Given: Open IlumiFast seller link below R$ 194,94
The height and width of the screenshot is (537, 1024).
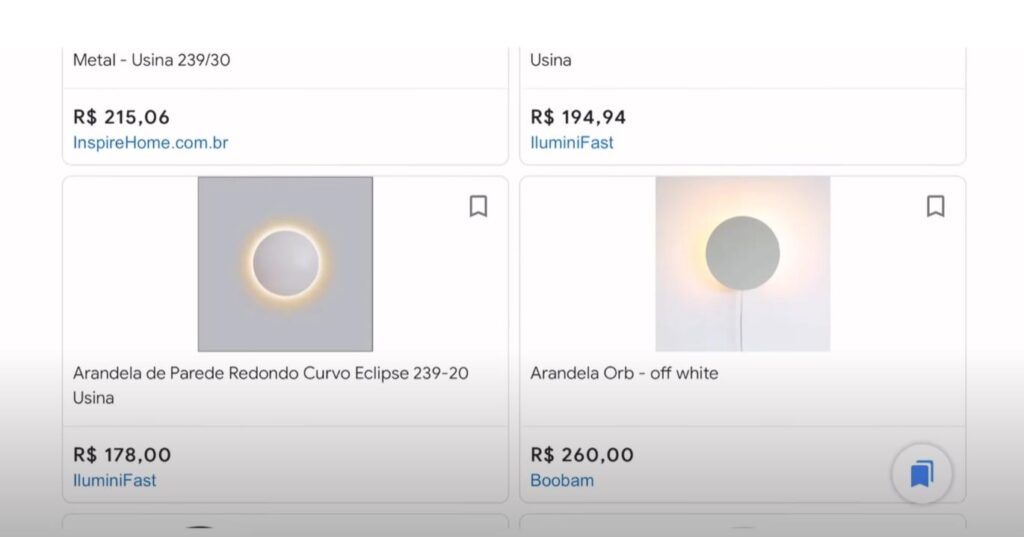Looking at the screenshot, I should [x=572, y=143].
